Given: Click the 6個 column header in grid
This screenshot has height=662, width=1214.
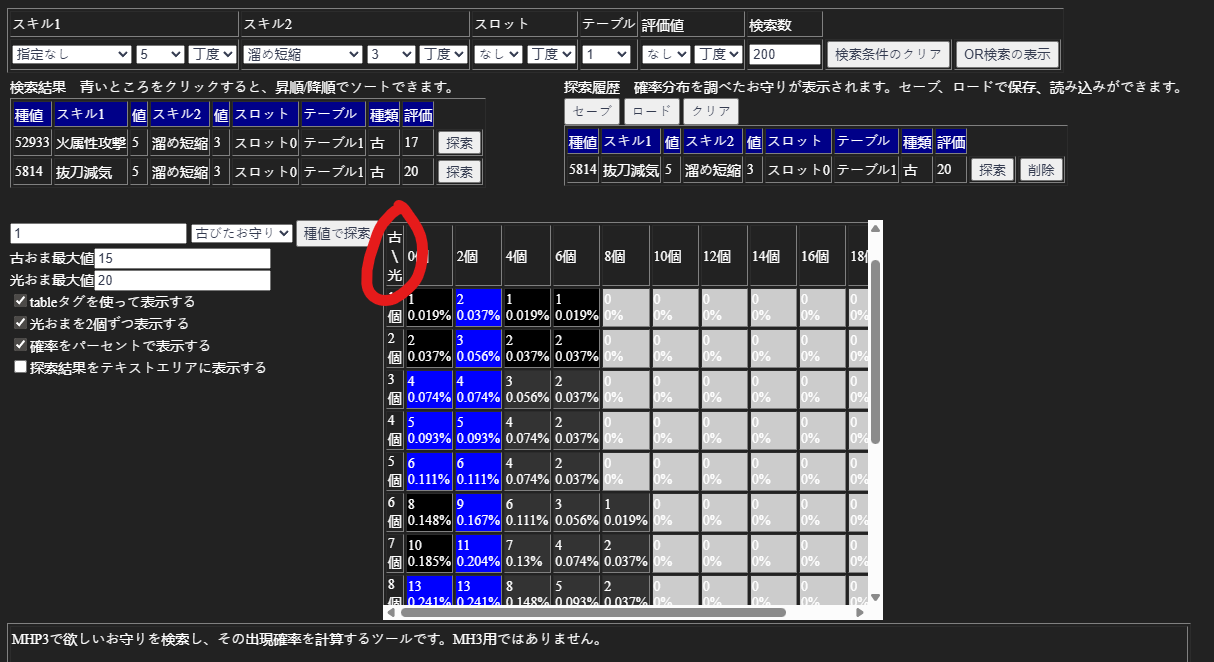Looking at the screenshot, I should pos(576,256).
